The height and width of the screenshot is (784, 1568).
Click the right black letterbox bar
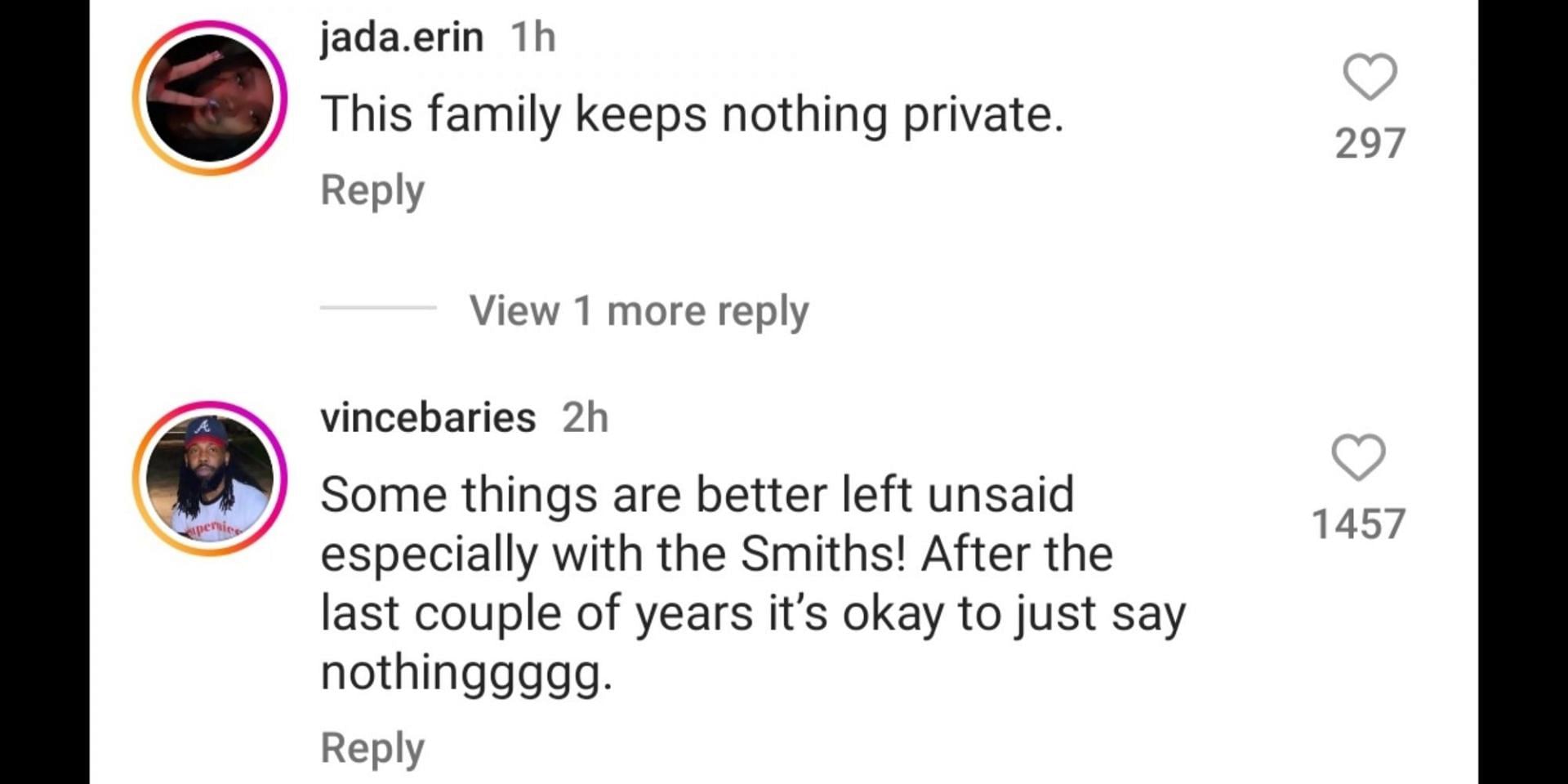(x=1523, y=392)
